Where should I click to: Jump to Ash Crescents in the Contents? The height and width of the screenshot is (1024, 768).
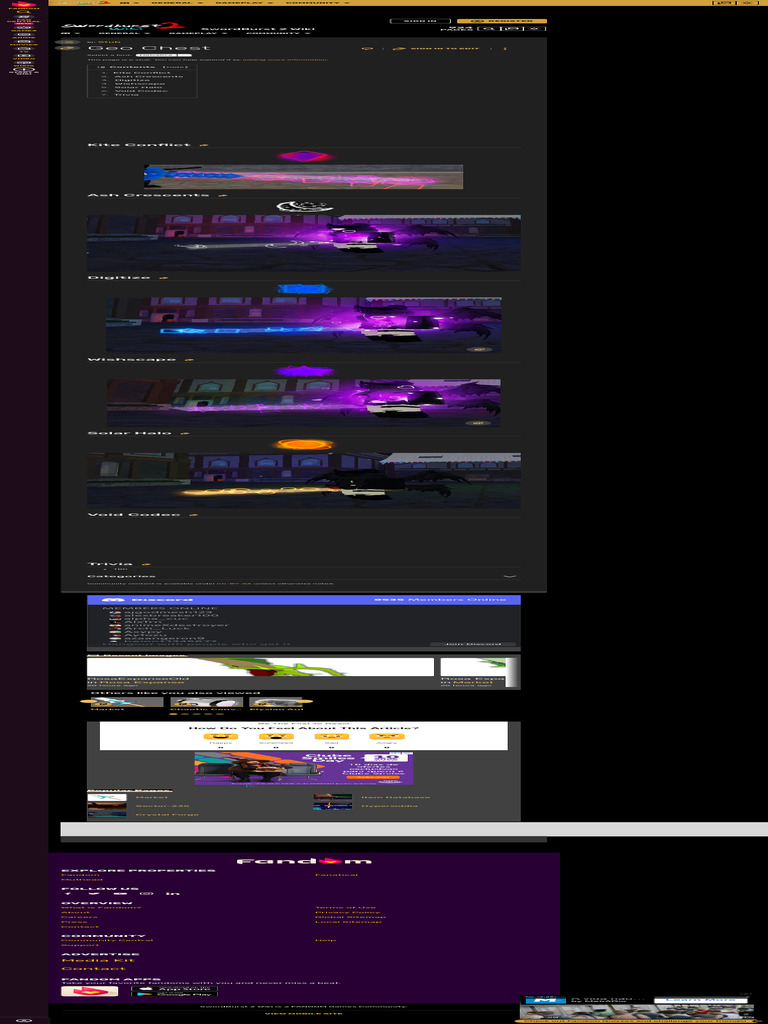click(148, 76)
